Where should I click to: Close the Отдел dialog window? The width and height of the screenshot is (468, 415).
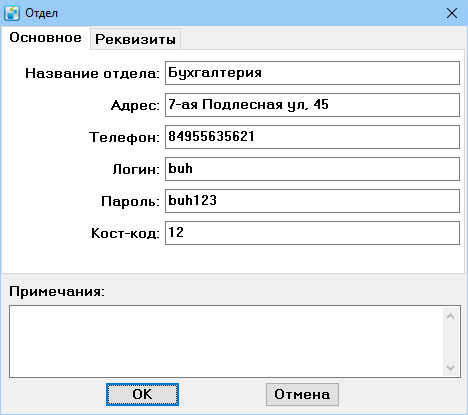pos(452,13)
